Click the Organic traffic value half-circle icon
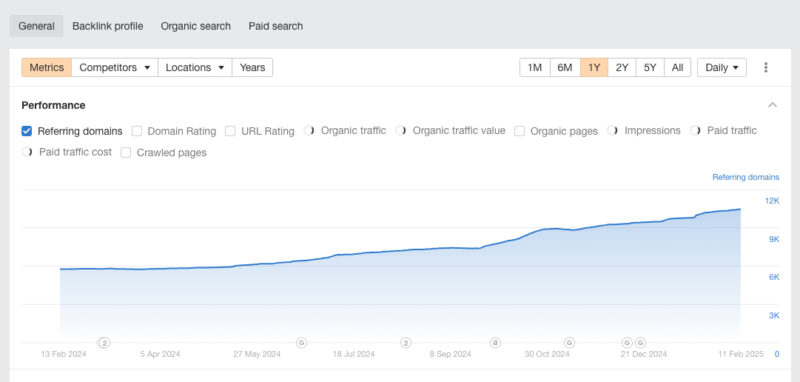Image resolution: width=800 pixels, height=382 pixels. click(401, 131)
